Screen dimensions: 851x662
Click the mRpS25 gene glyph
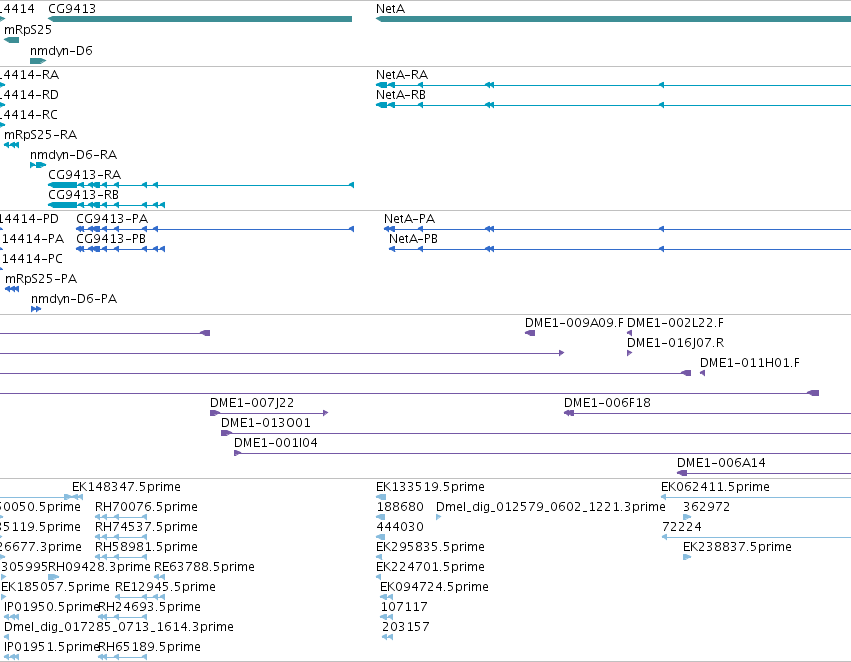click(x=11, y=40)
